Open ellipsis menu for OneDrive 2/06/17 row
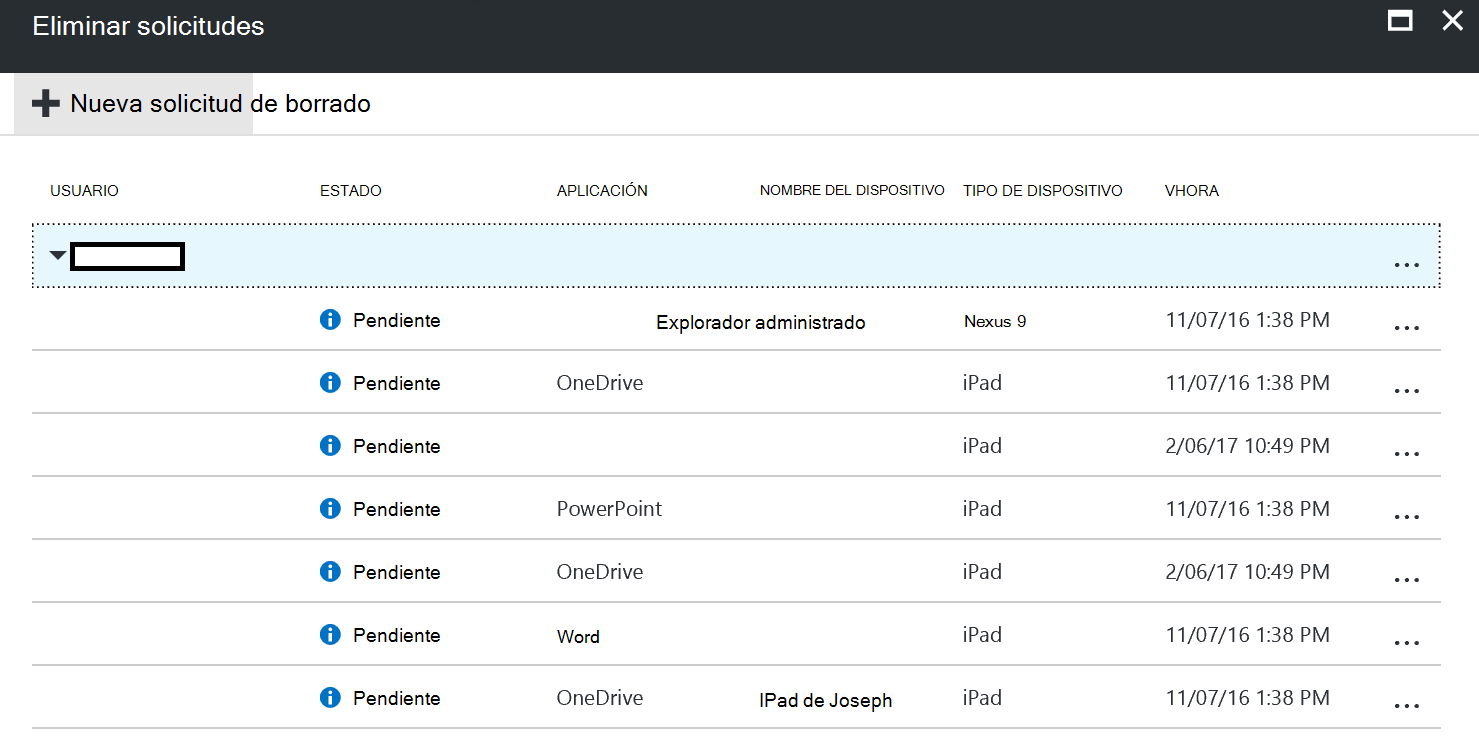1479x739 pixels. [1406, 580]
